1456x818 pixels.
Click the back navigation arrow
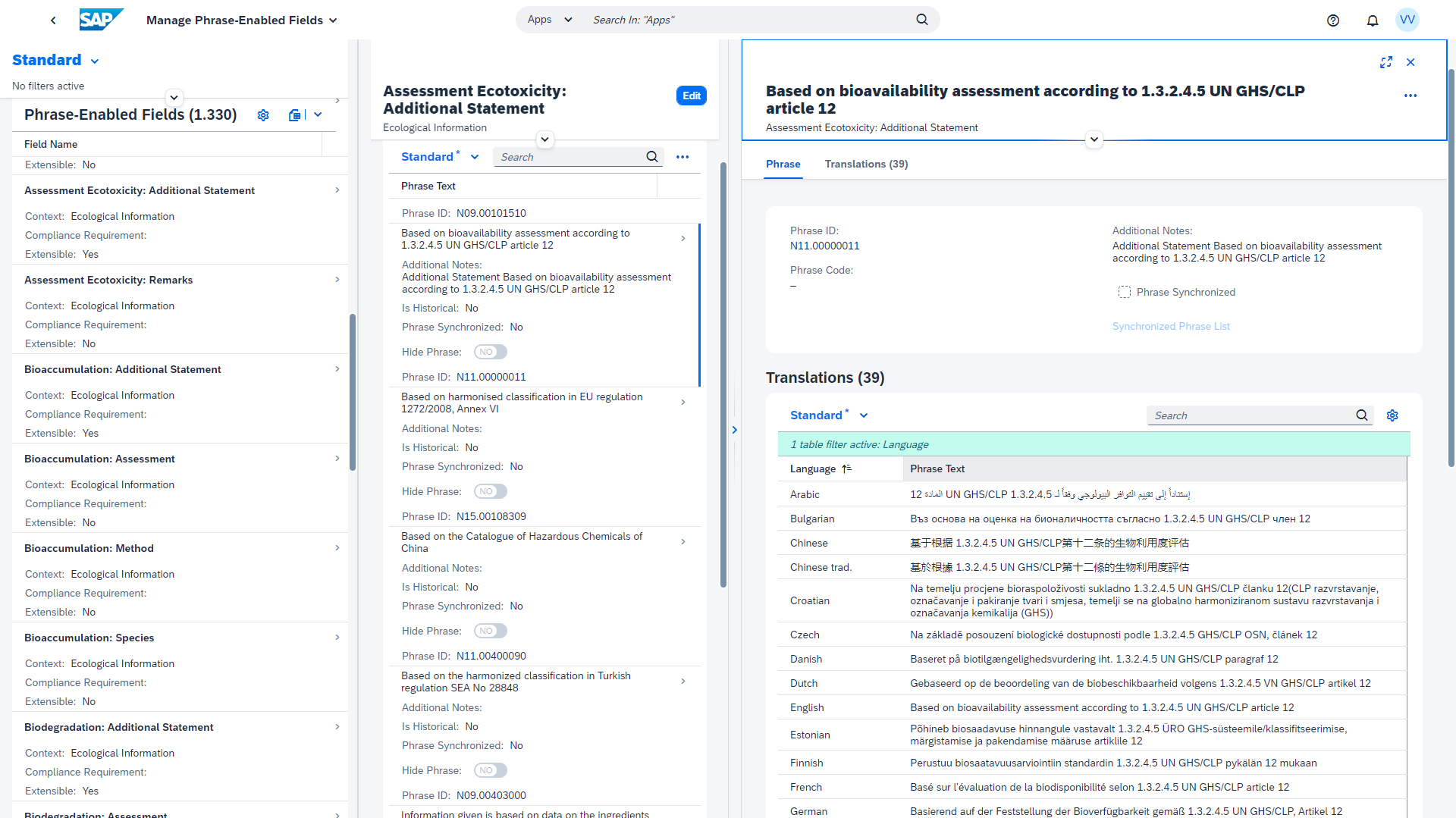pos(53,20)
